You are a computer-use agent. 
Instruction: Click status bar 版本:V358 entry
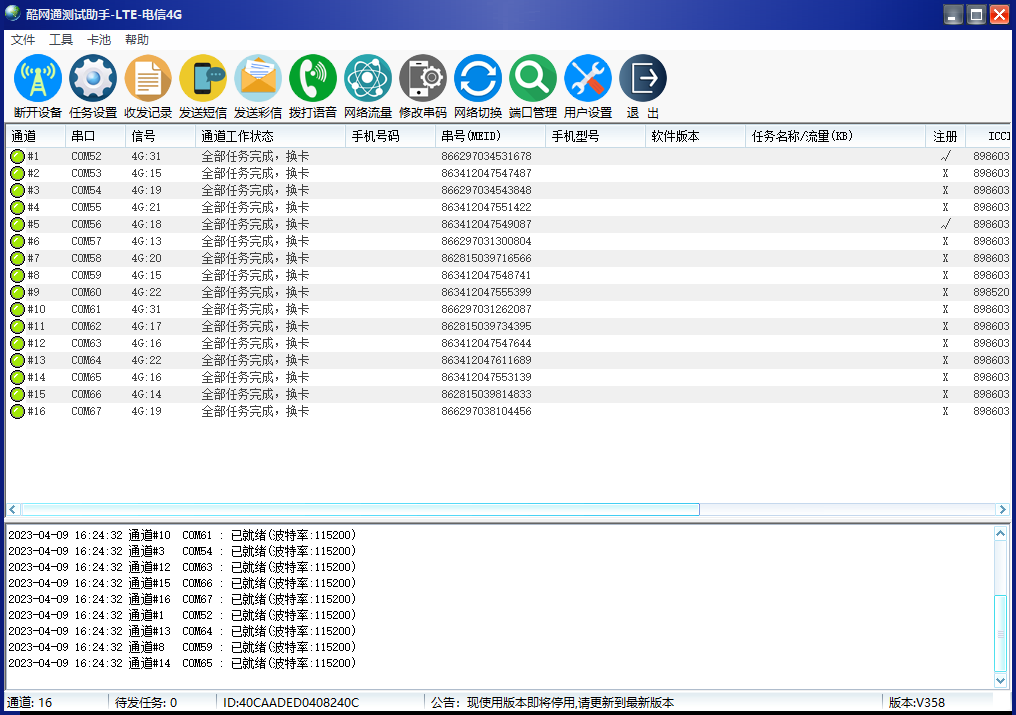(x=916, y=703)
